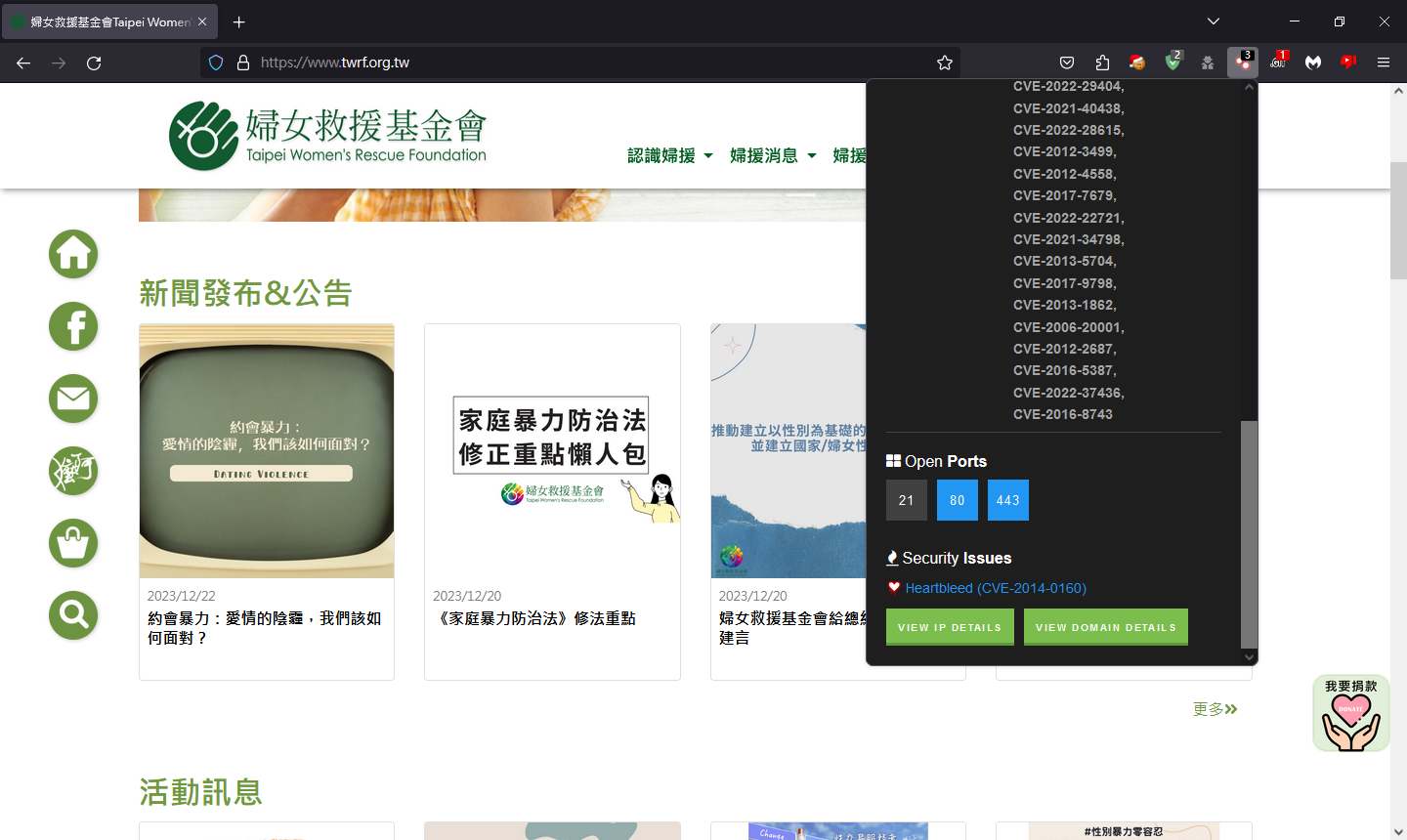Select open port 443
The height and width of the screenshot is (840, 1407).
tap(1008, 500)
